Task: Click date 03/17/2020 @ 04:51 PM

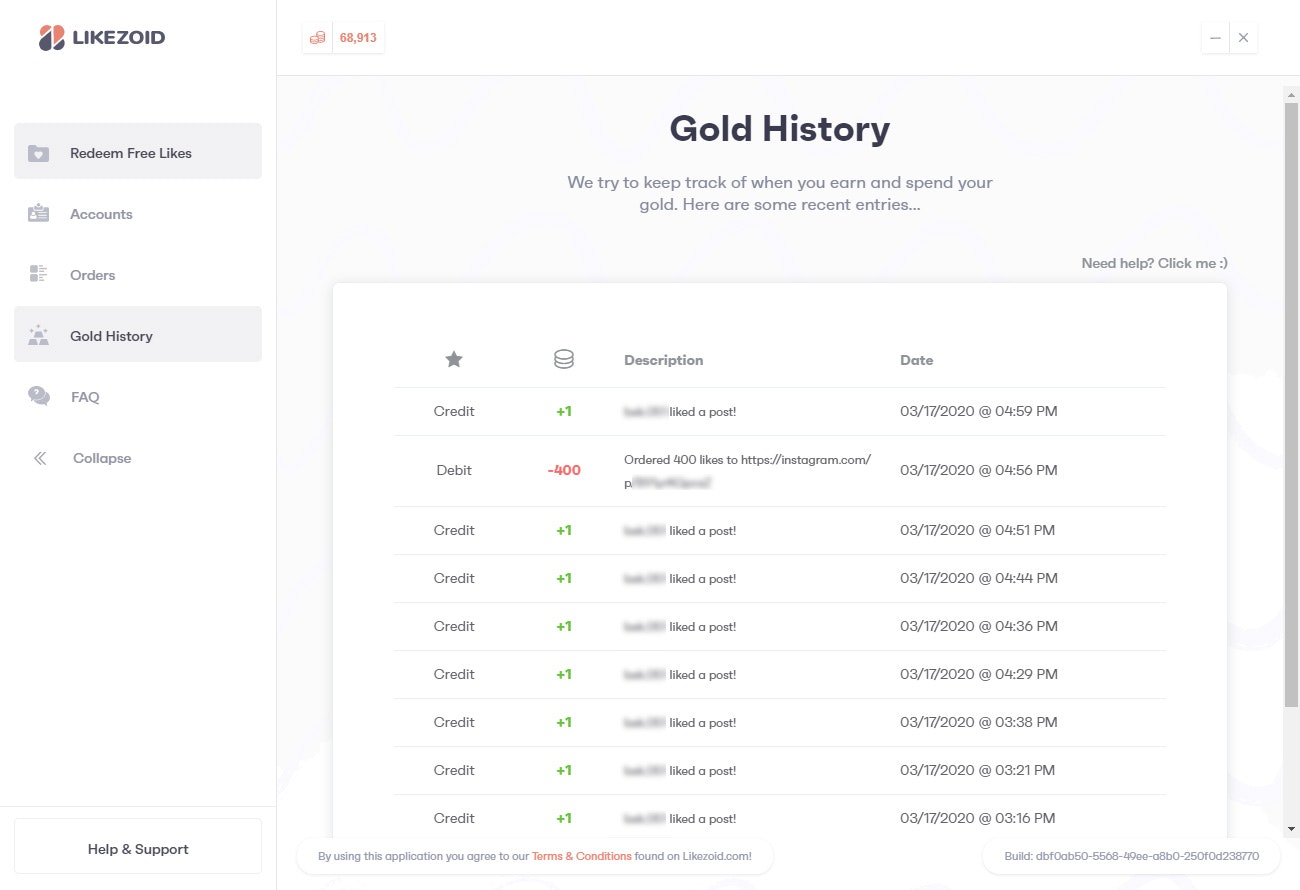Action: coord(977,530)
